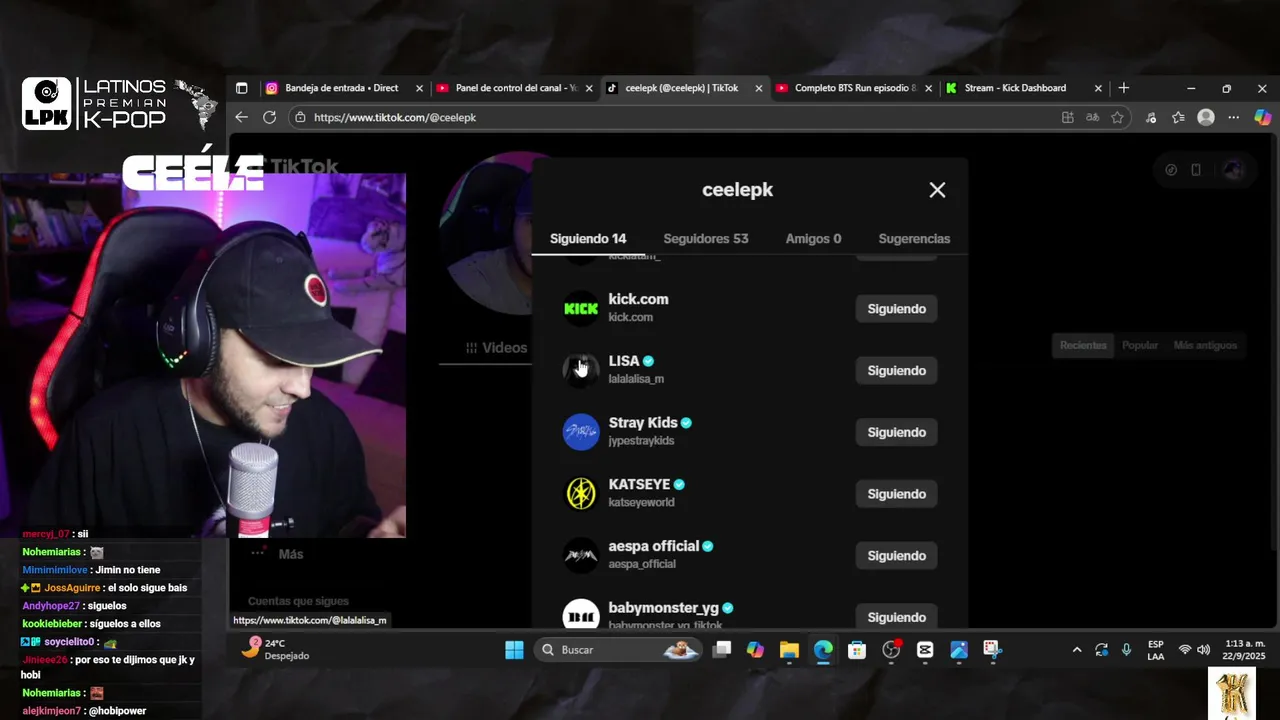Open Stray Kids account name link
The image size is (1280, 720).
click(x=643, y=423)
